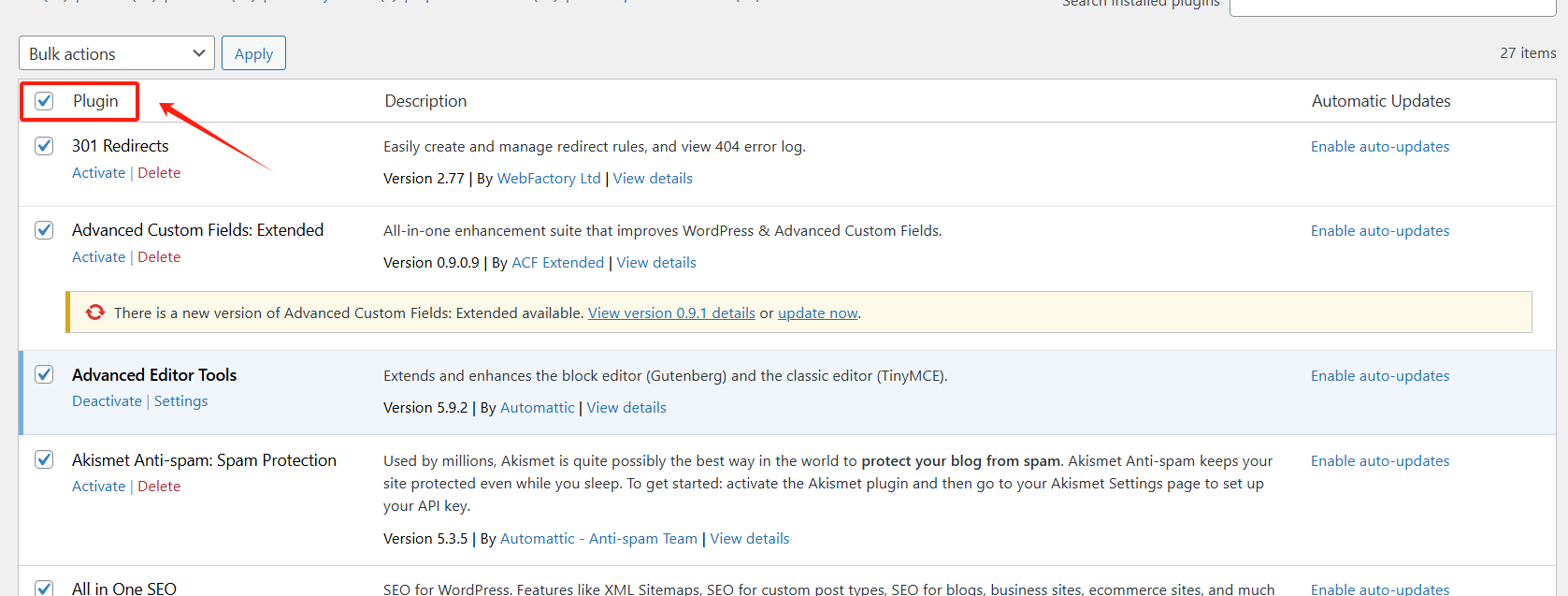Click the search installed plugins field
This screenshot has height=596, width=1568.
(x=1391, y=6)
